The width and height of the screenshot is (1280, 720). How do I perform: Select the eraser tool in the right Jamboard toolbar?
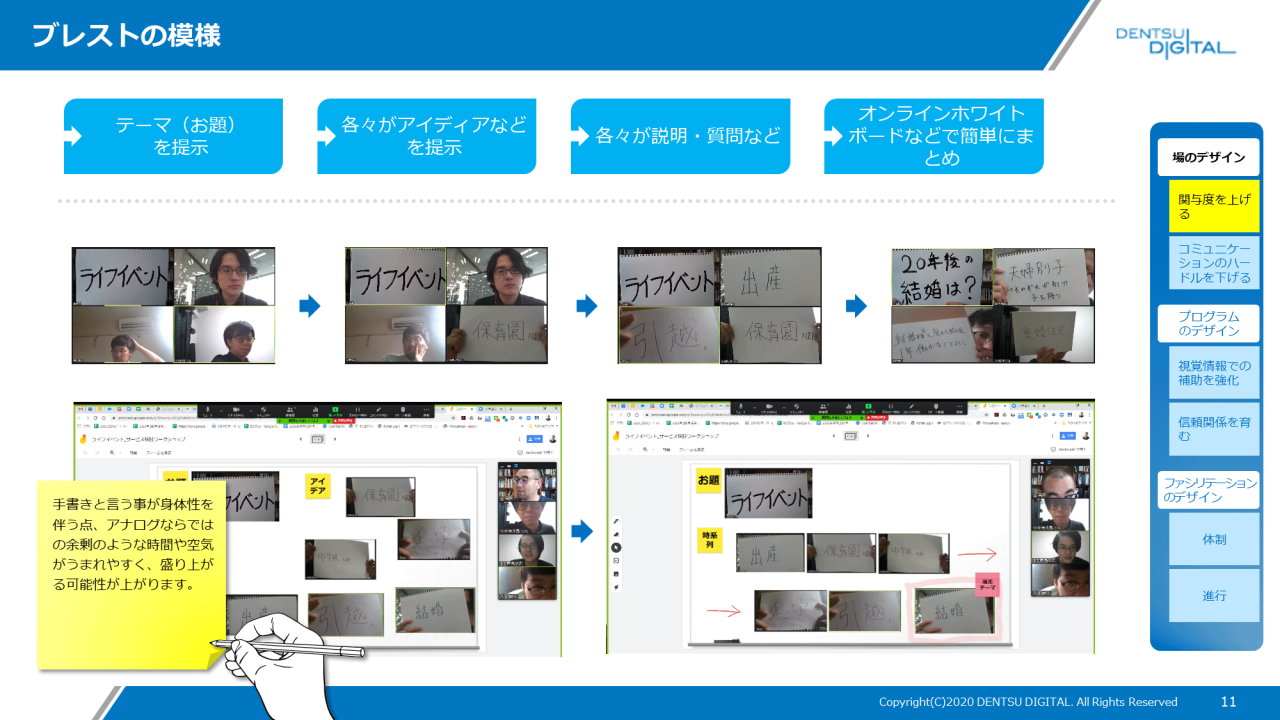coord(616,535)
